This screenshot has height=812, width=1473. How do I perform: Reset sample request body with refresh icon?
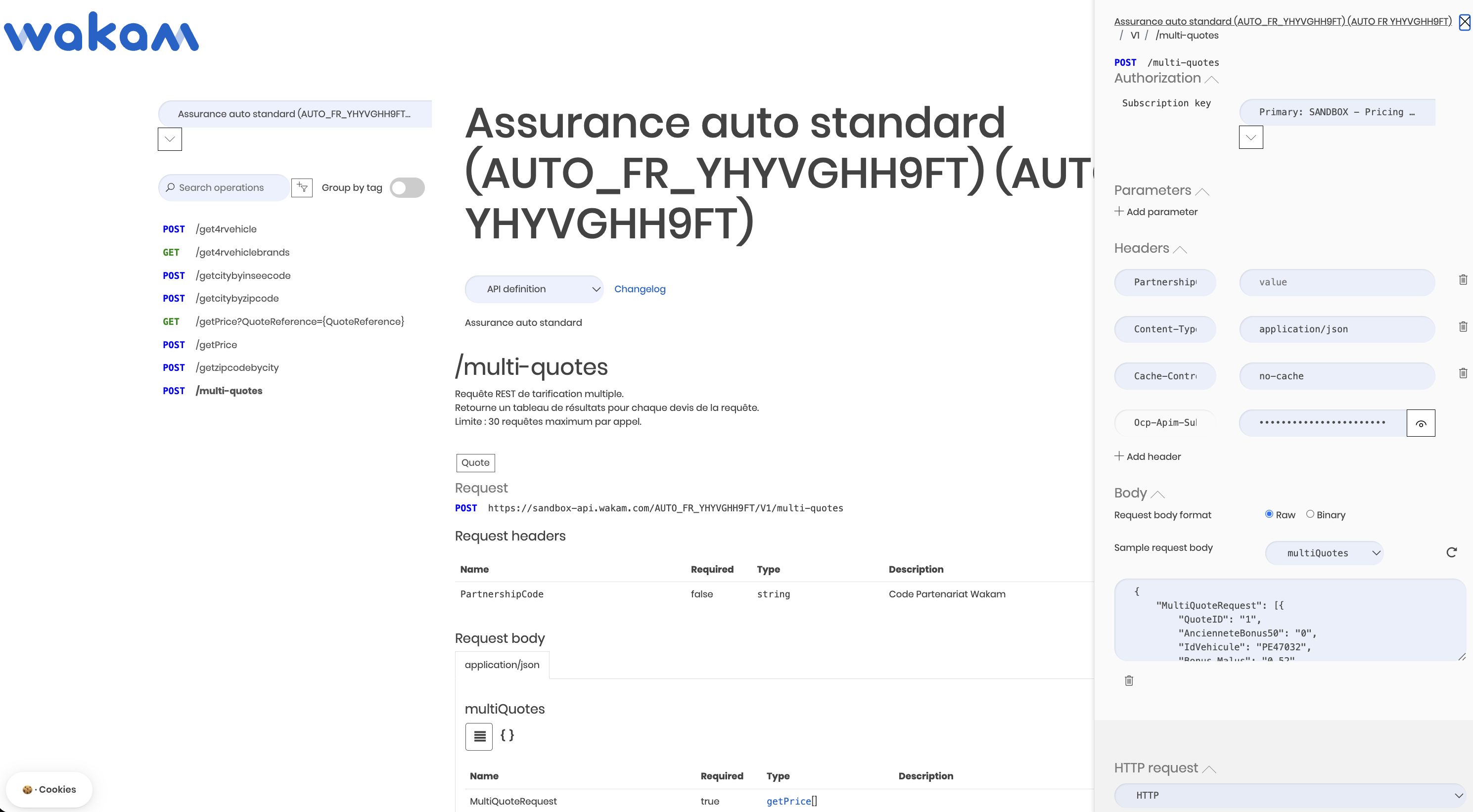[1451, 552]
